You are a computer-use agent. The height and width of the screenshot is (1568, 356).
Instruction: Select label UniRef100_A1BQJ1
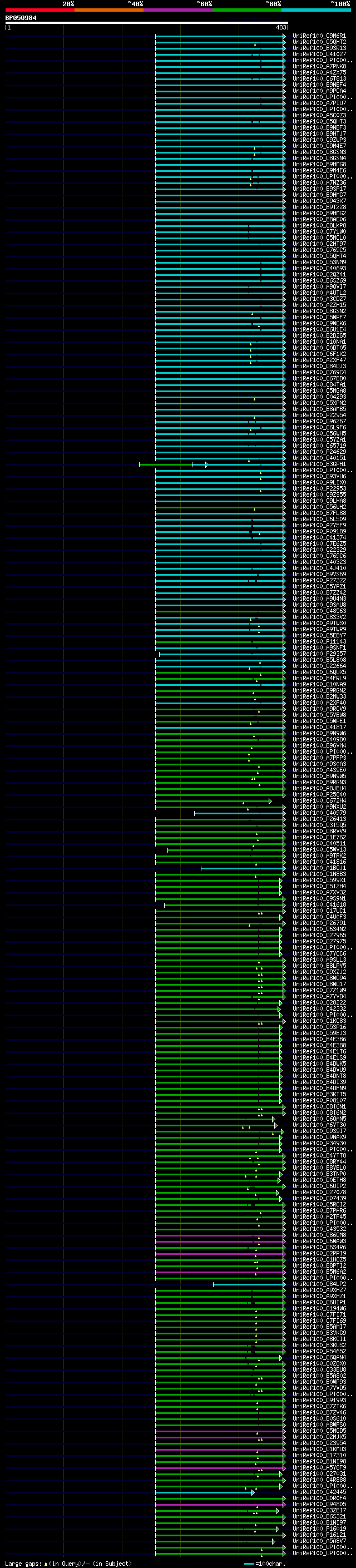[x=319, y=868]
